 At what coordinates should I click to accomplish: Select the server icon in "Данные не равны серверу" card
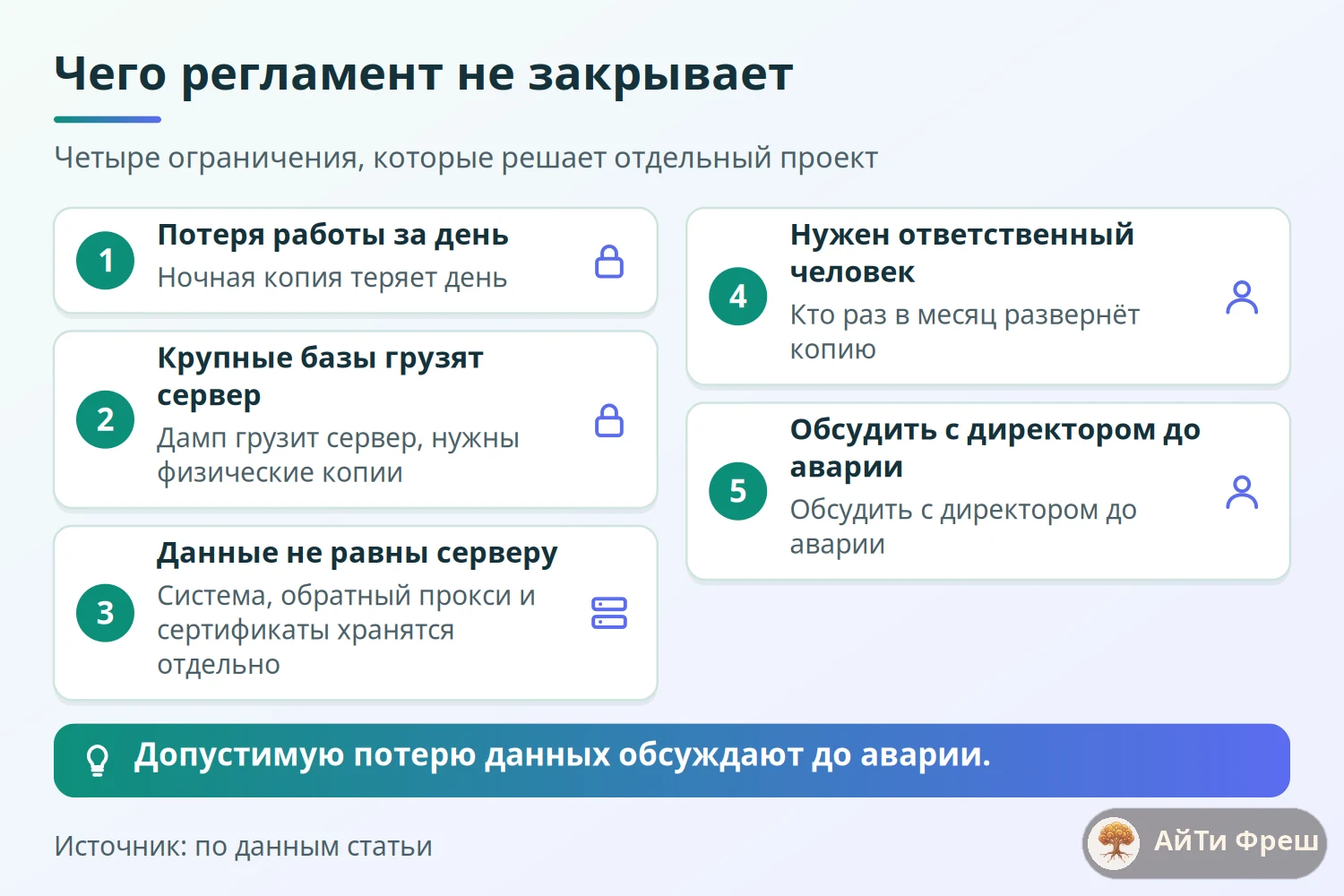click(x=609, y=613)
